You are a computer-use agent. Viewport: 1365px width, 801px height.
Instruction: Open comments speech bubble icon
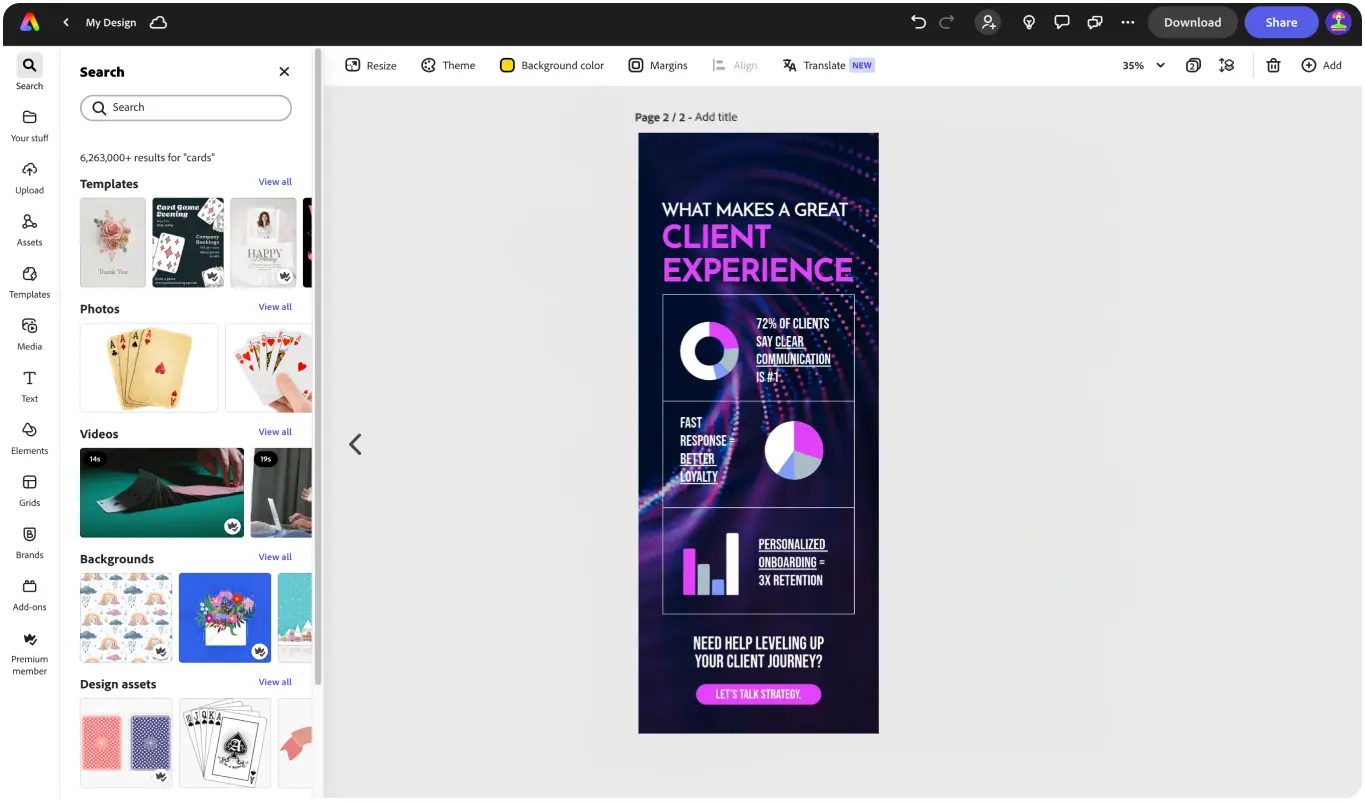pyautogui.click(x=1062, y=22)
